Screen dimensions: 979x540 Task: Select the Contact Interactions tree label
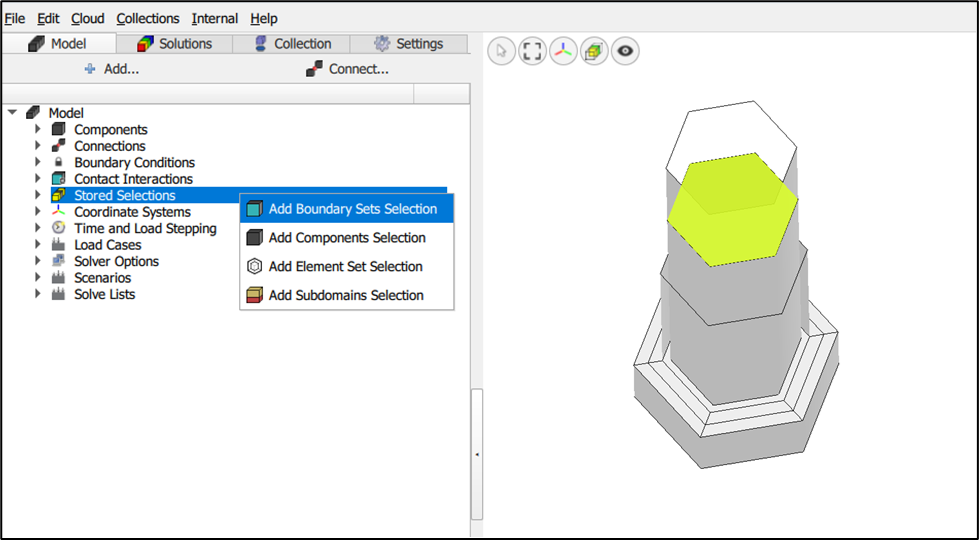[x=134, y=179]
